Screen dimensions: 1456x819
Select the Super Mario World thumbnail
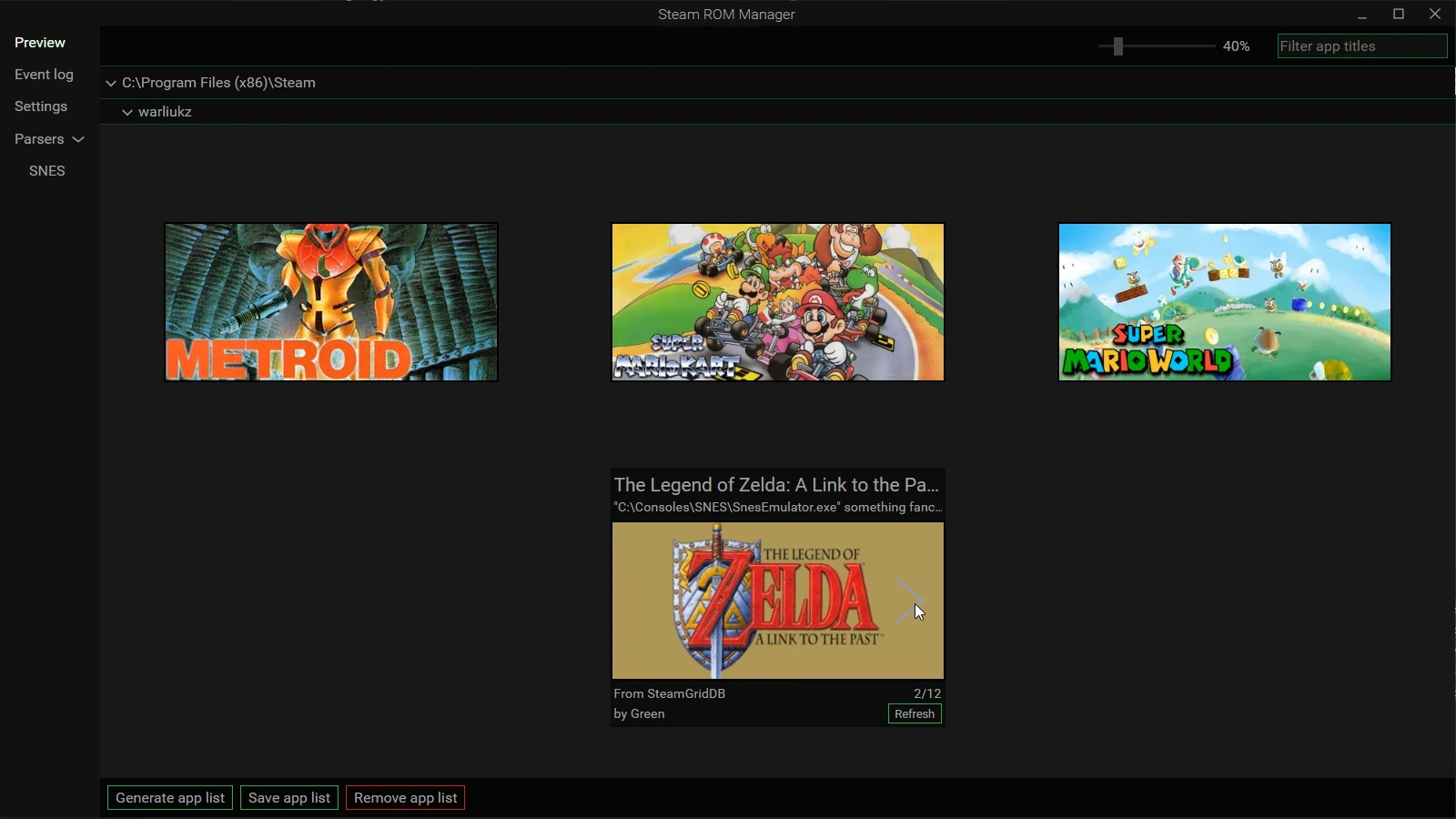click(x=1225, y=302)
